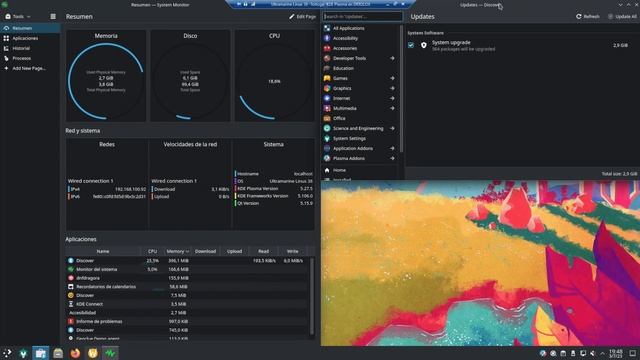Image resolution: width=640 pixels, height=360 pixels.
Task: Go to Home in Discover sidebar
Action: click(360, 170)
